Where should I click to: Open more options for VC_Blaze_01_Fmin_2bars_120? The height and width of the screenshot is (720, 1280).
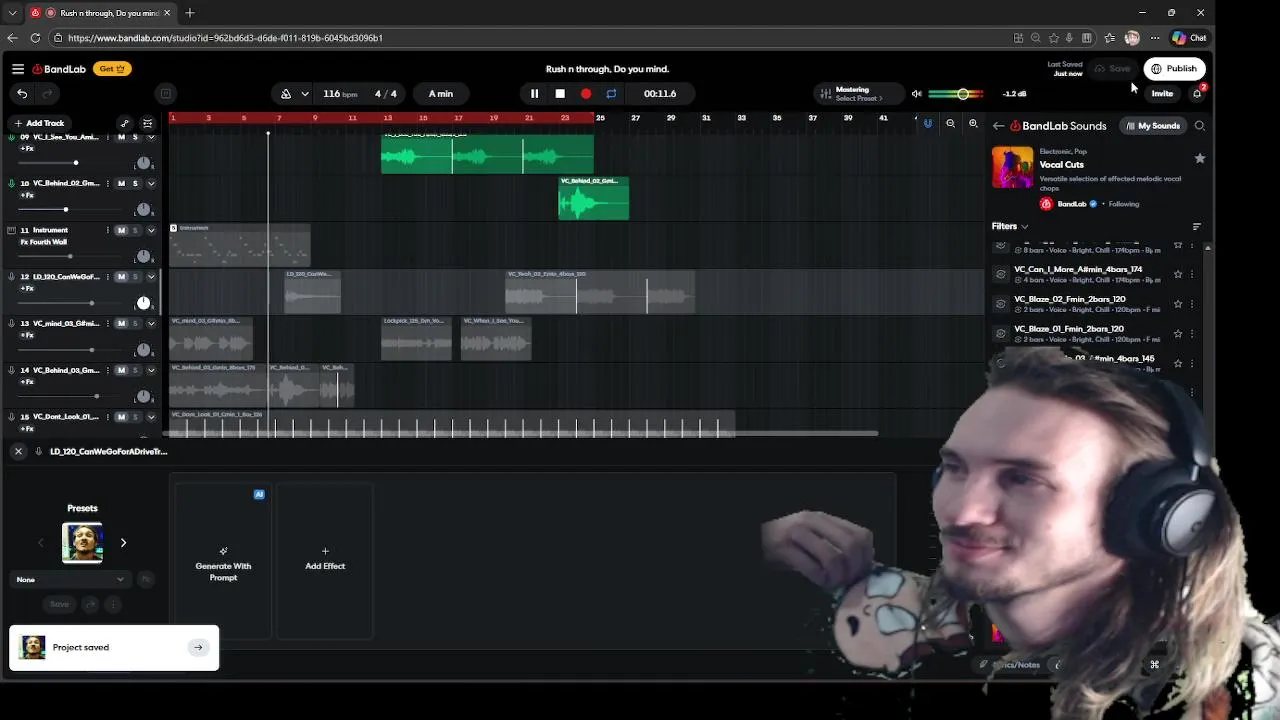coord(1192,333)
